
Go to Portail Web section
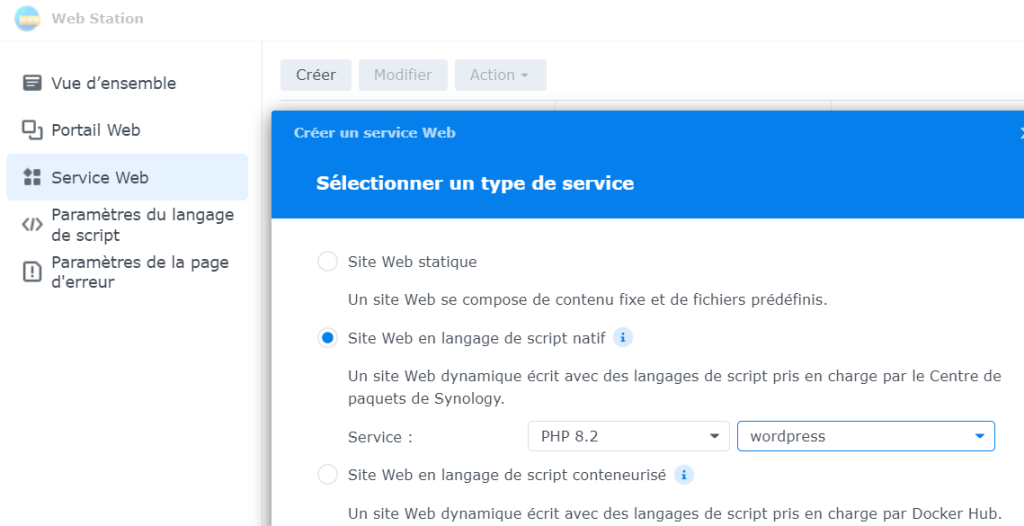[127, 130]
